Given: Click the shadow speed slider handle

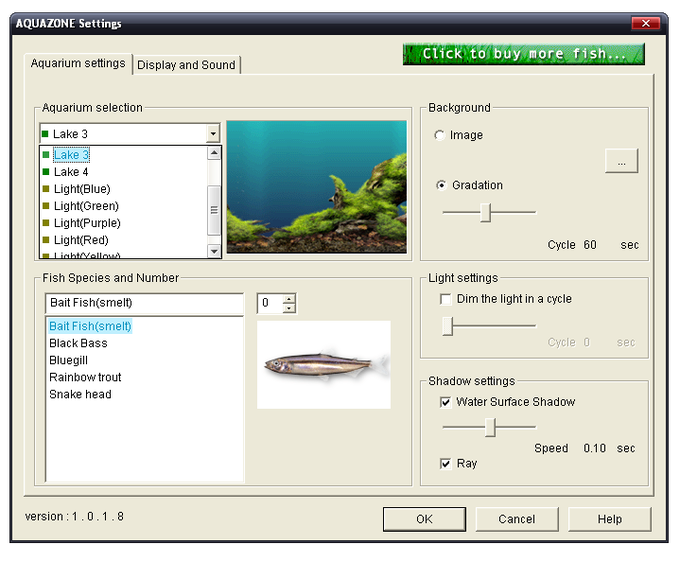Looking at the screenshot, I should [x=490, y=427].
